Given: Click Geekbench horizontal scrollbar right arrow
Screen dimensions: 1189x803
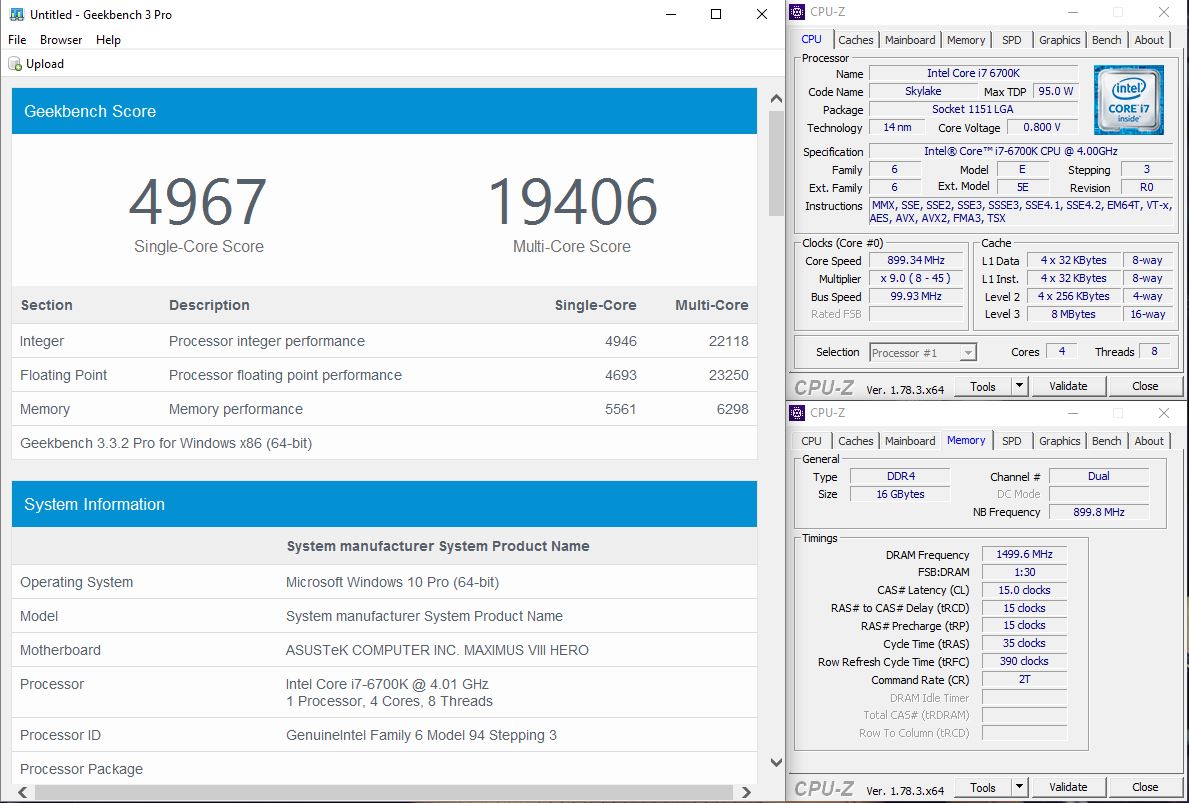Looking at the screenshot, I should (746, 792).
